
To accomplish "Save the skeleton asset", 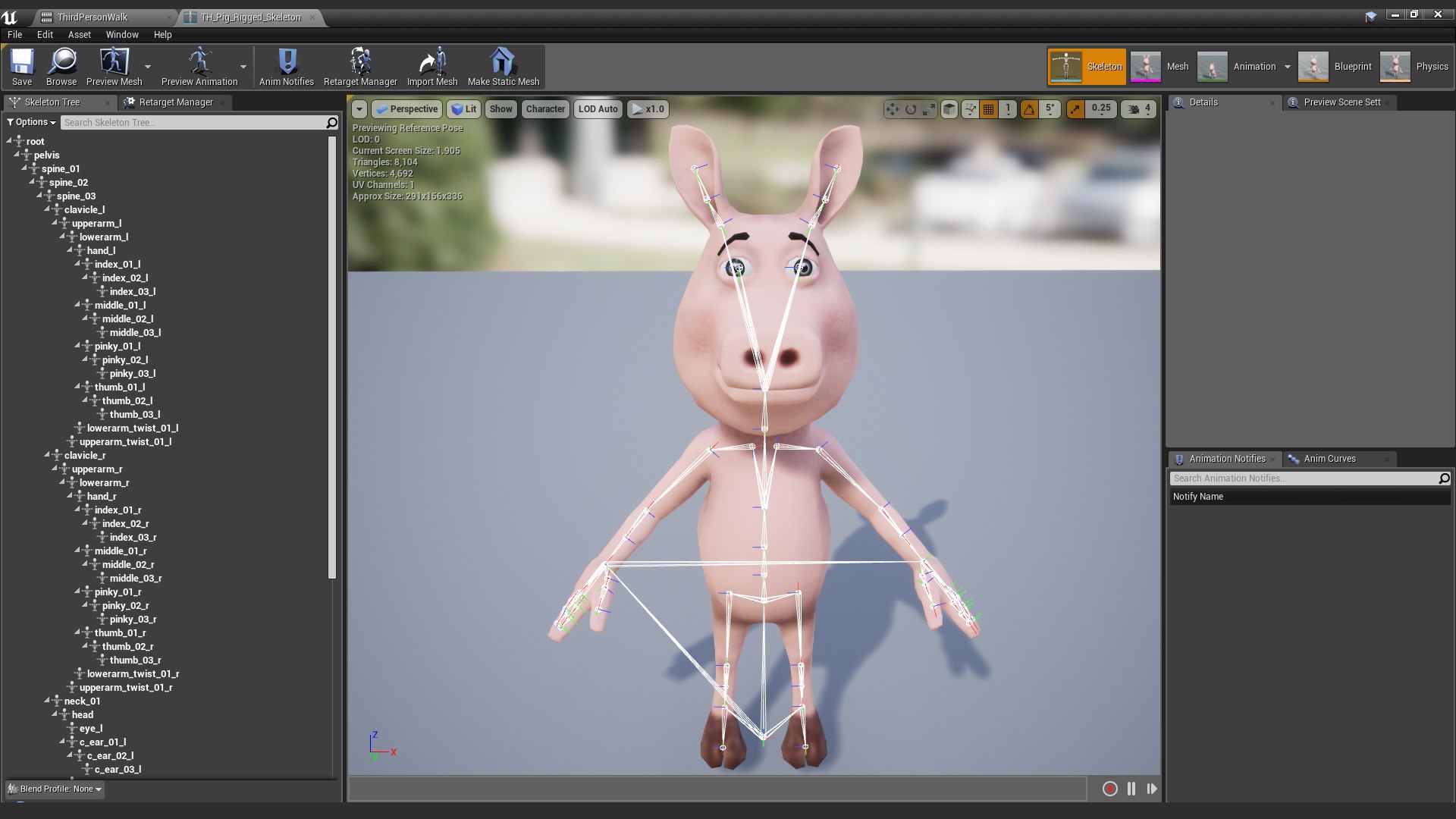I will pyautogui.click(x=22, y=67).
